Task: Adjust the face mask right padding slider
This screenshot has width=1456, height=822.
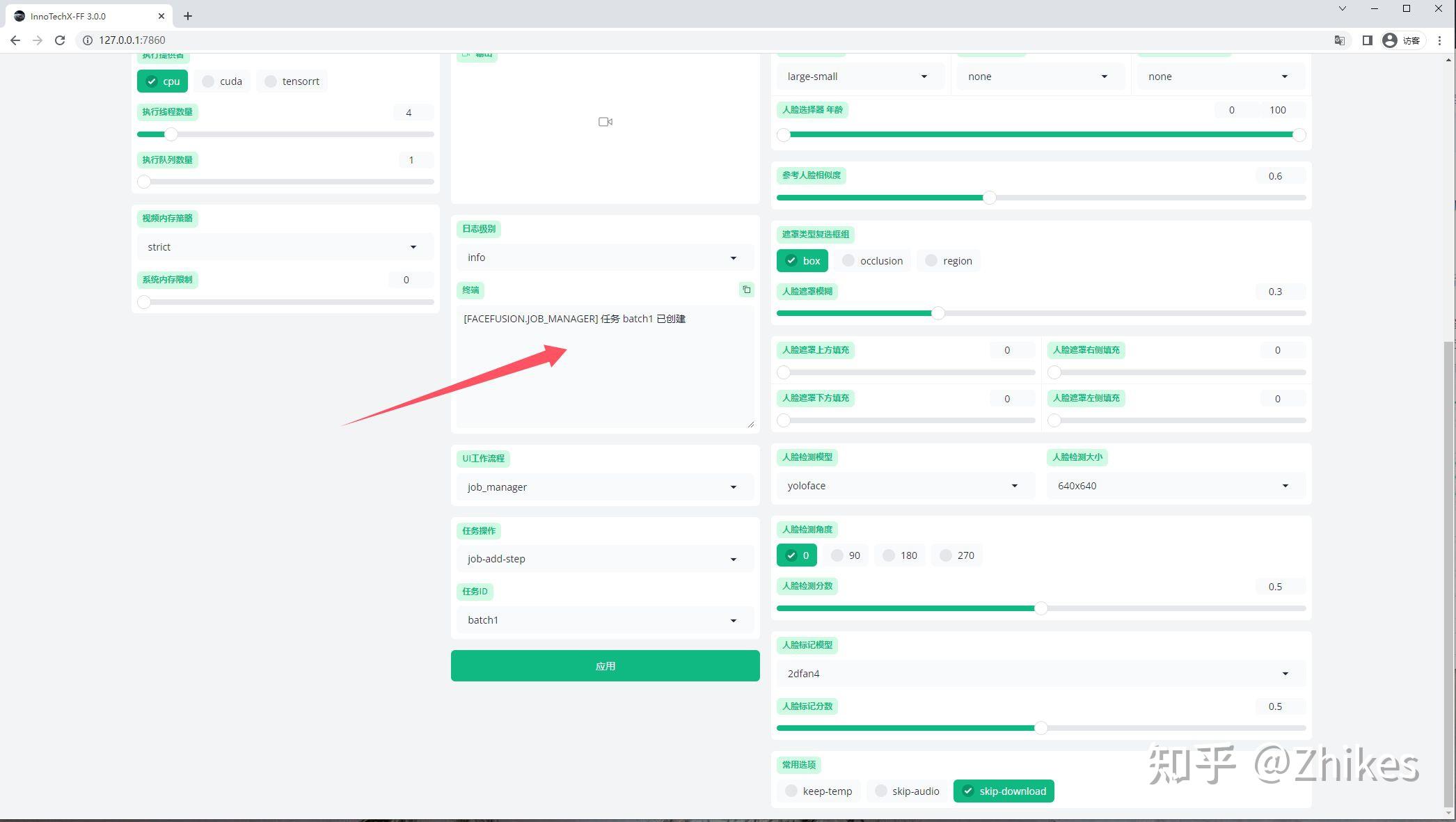Action: click(x=1176, y=372)
